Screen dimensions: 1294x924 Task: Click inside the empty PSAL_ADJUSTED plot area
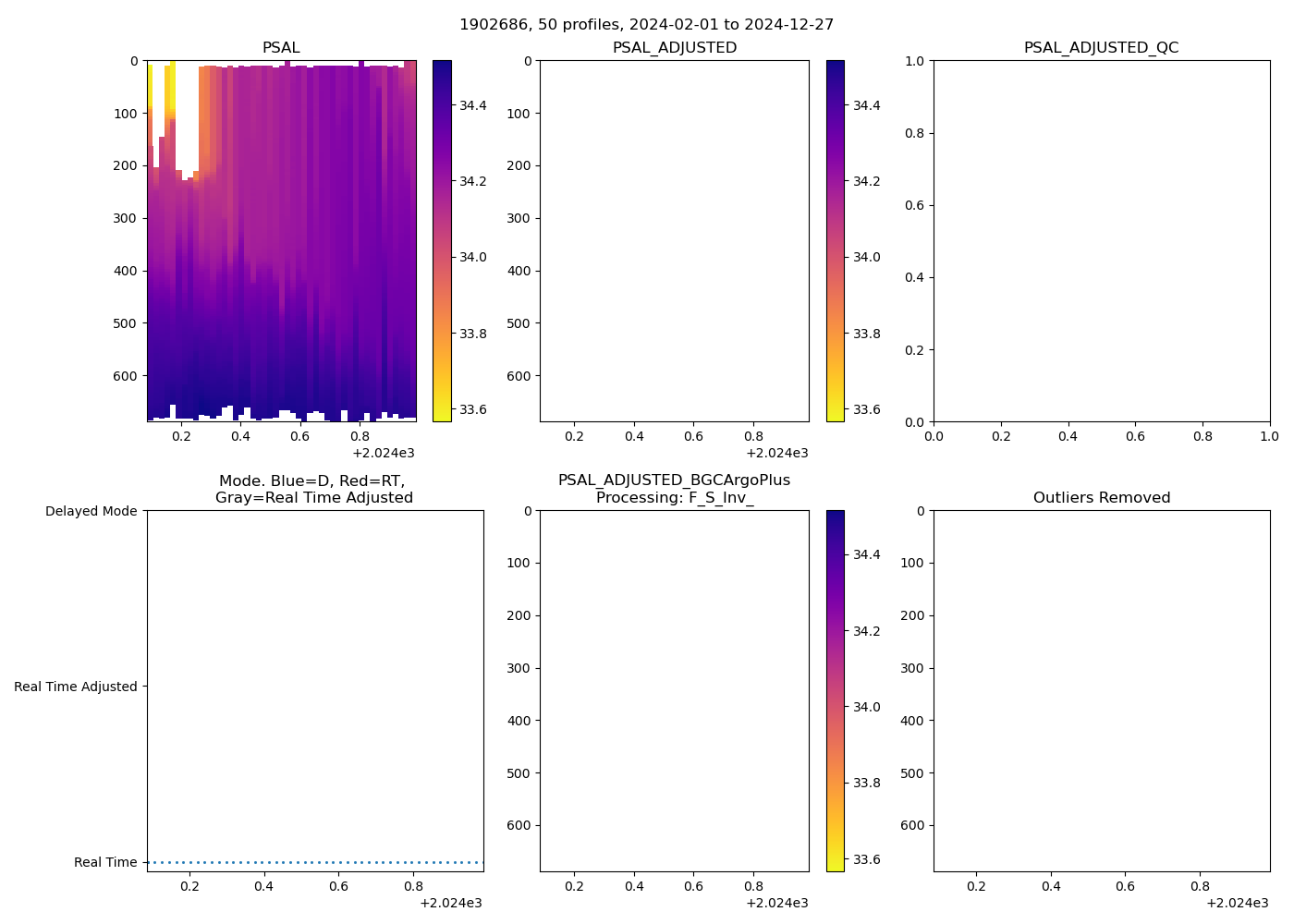click(674, 240)
